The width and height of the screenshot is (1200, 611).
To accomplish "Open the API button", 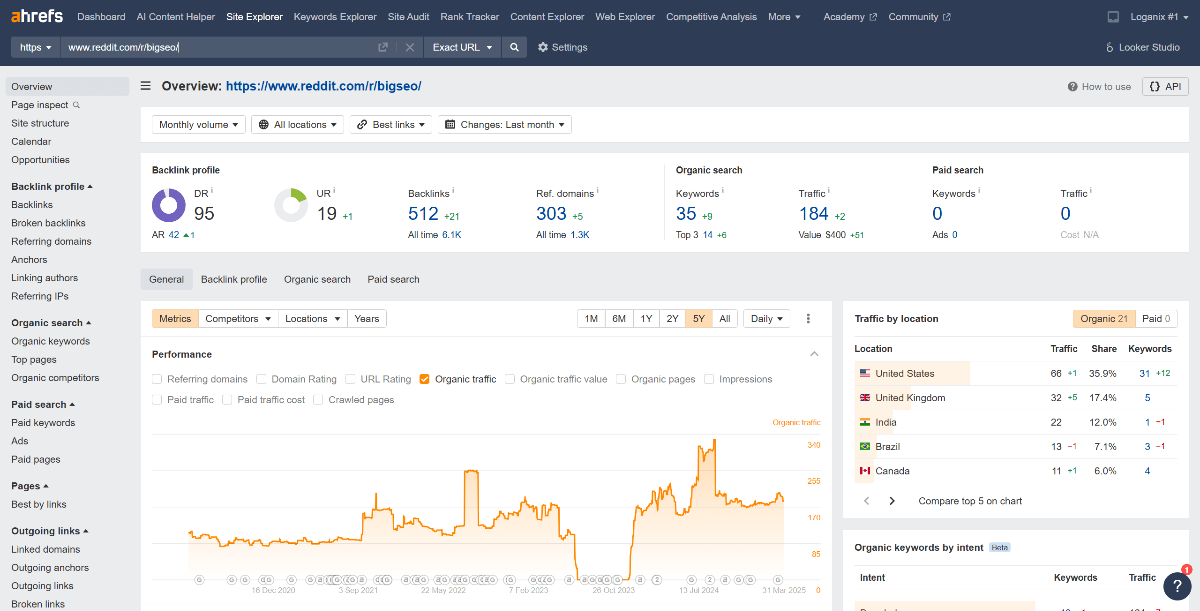I will click(1166, 87).
